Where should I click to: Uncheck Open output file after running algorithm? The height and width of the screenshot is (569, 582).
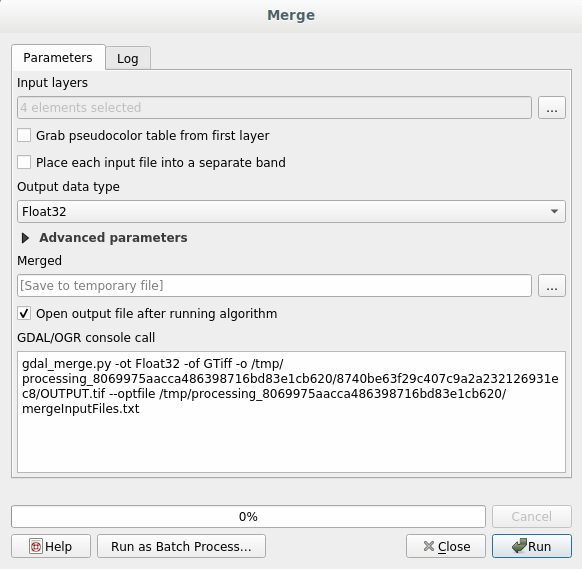pos(24,314)
